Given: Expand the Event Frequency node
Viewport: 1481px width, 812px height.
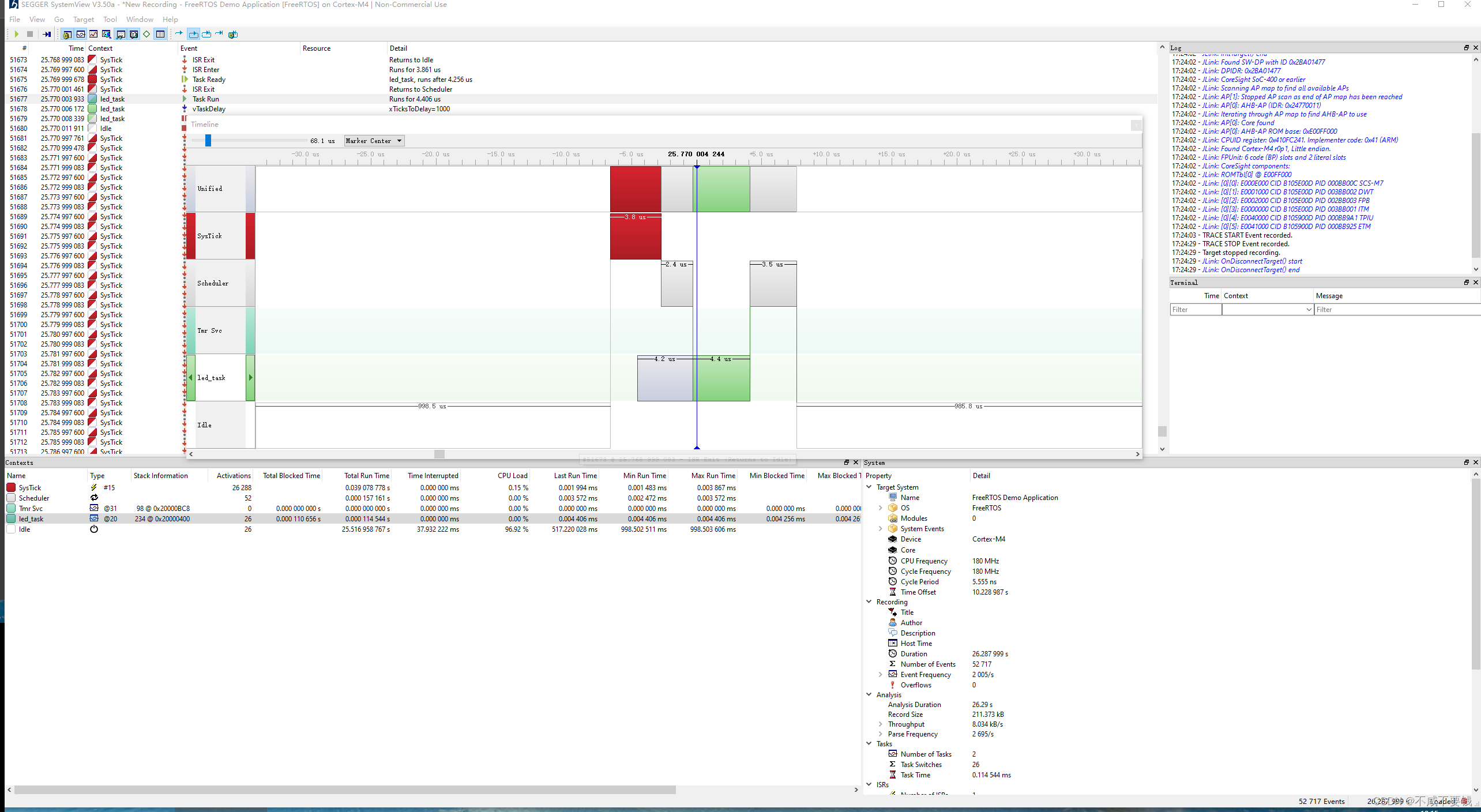Looking at the screenshot, I should (x=881, y=674).
